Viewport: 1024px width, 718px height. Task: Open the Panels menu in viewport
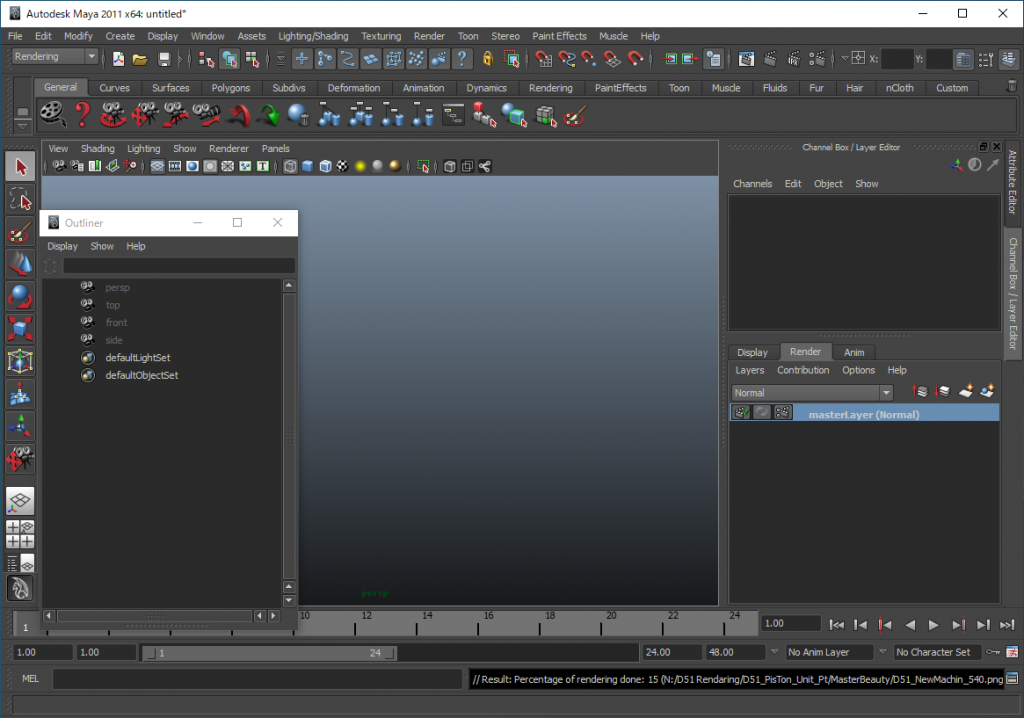click(x=276, y=148)
